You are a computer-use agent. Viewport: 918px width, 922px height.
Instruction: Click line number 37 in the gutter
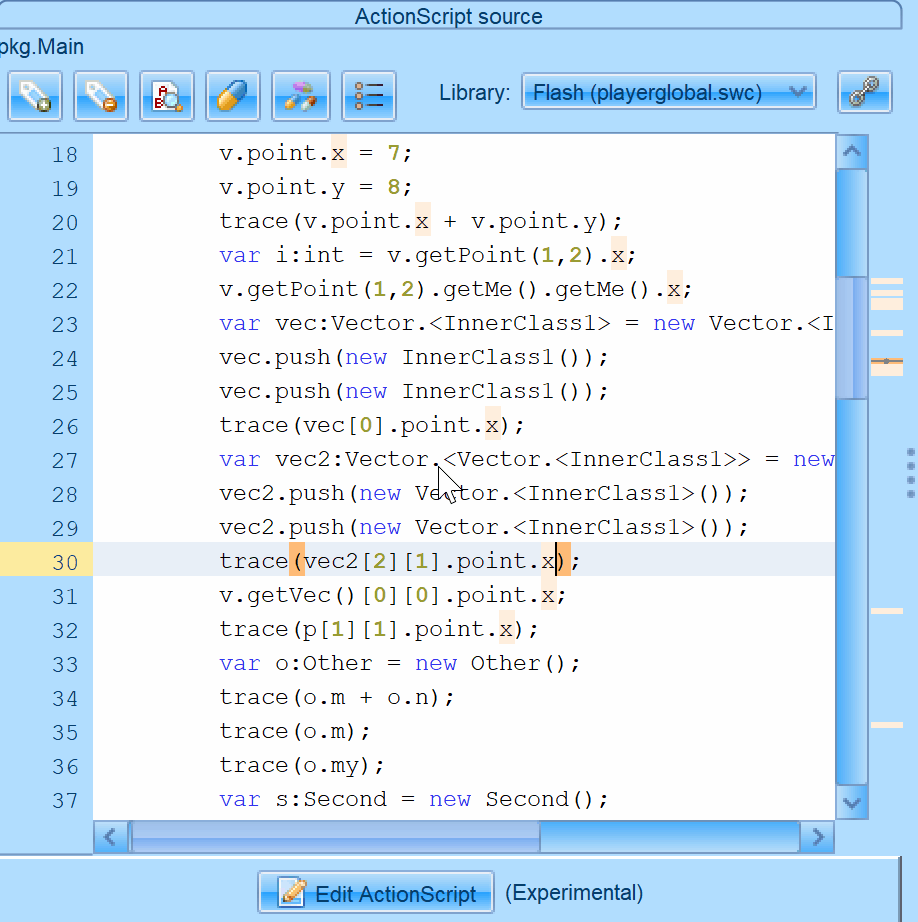65,801
